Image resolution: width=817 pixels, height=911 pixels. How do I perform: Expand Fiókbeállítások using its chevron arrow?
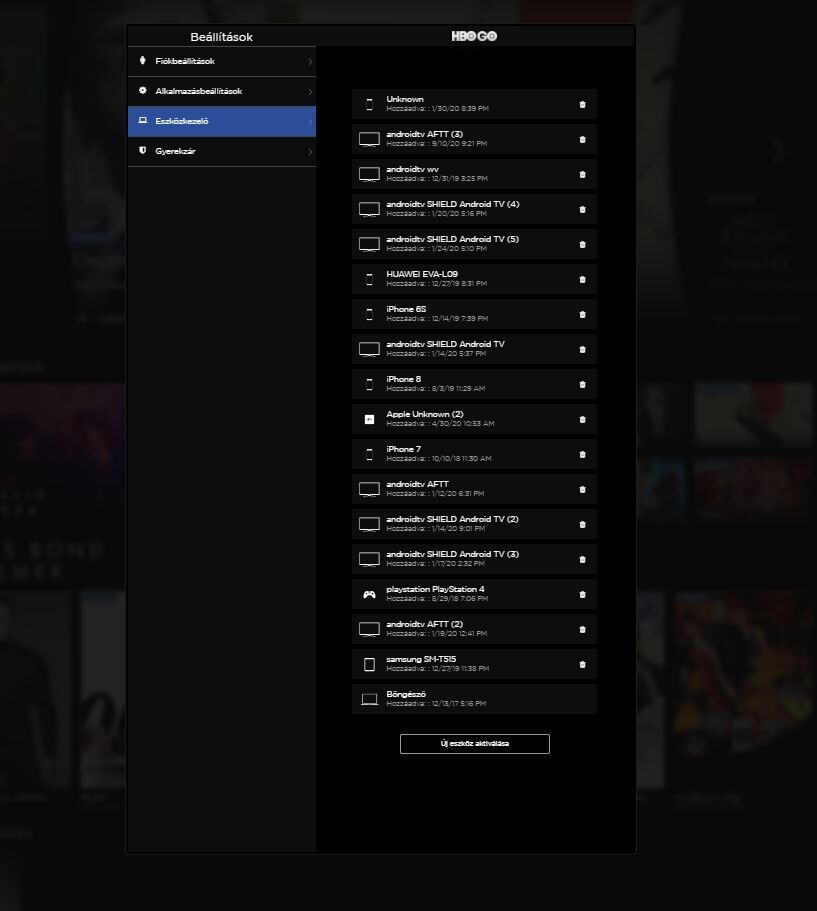click(x=310, y=62)
